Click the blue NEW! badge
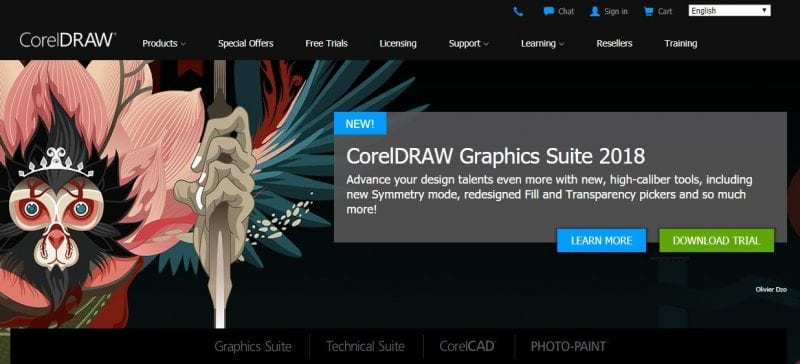The image size is (800, 364). tap(360, 124)
